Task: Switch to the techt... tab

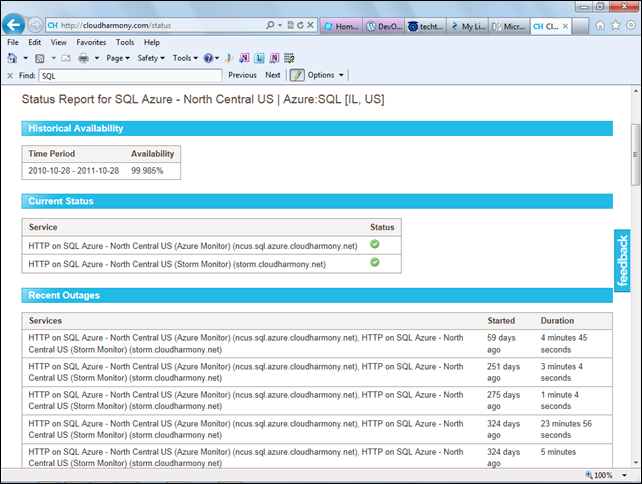Action: tap(426, 26)
